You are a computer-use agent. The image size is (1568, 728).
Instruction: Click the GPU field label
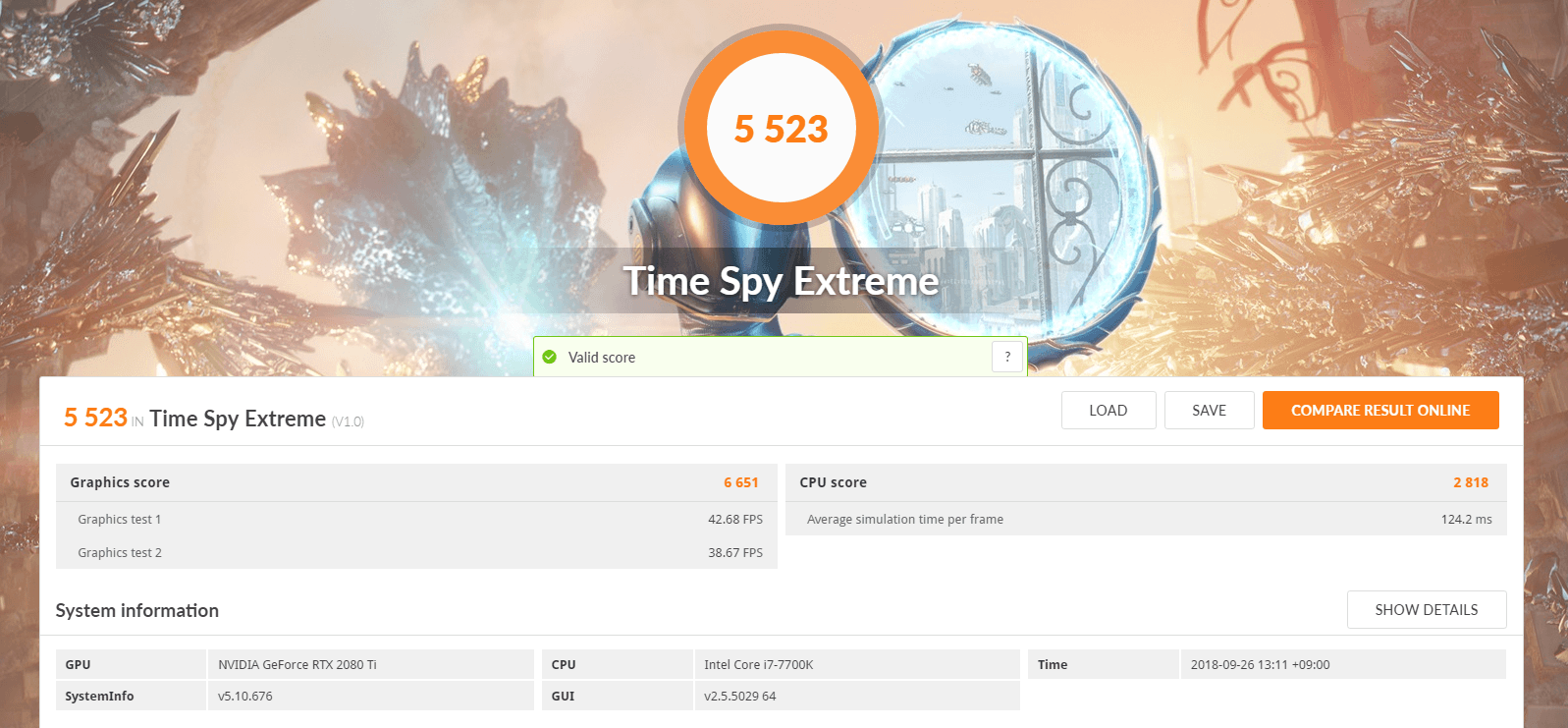[78, 665]
